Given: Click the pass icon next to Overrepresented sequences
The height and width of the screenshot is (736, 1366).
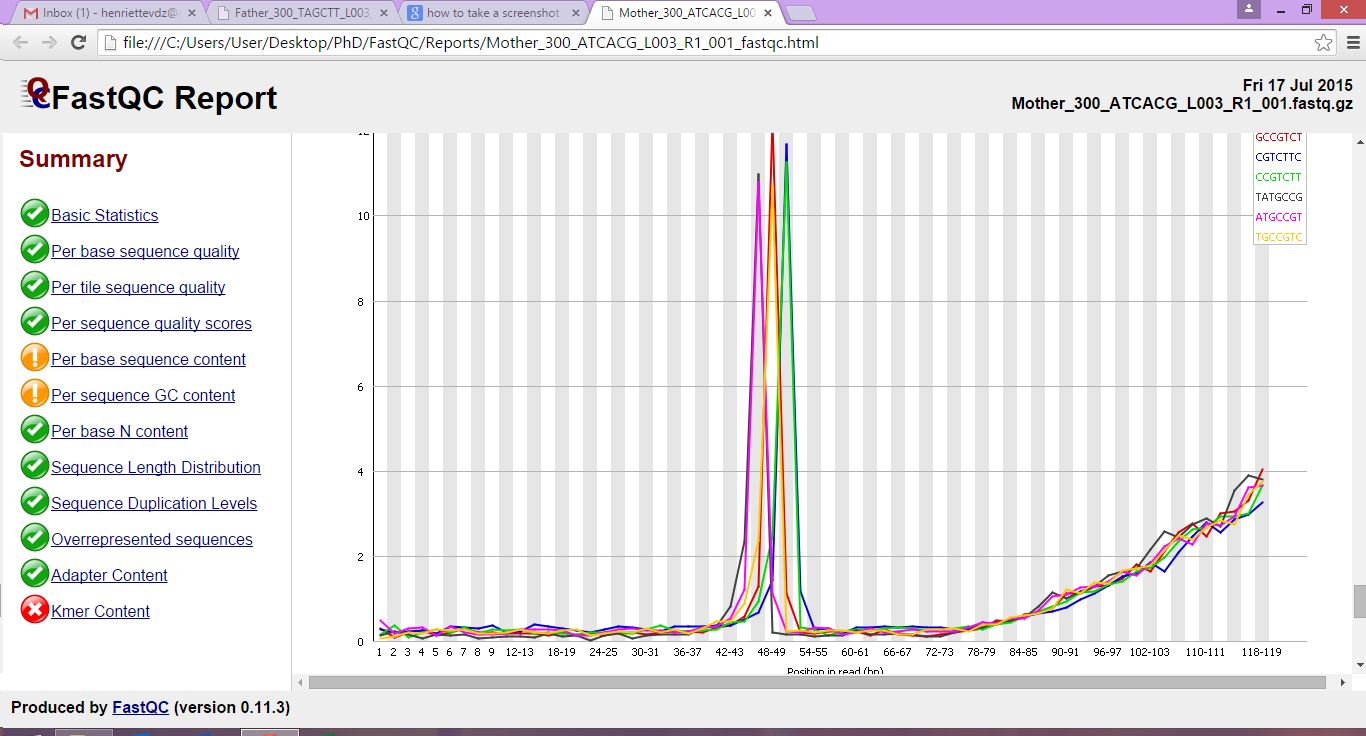Looking at the screenshot, I should pyautogui.click(x=35, y=538).
